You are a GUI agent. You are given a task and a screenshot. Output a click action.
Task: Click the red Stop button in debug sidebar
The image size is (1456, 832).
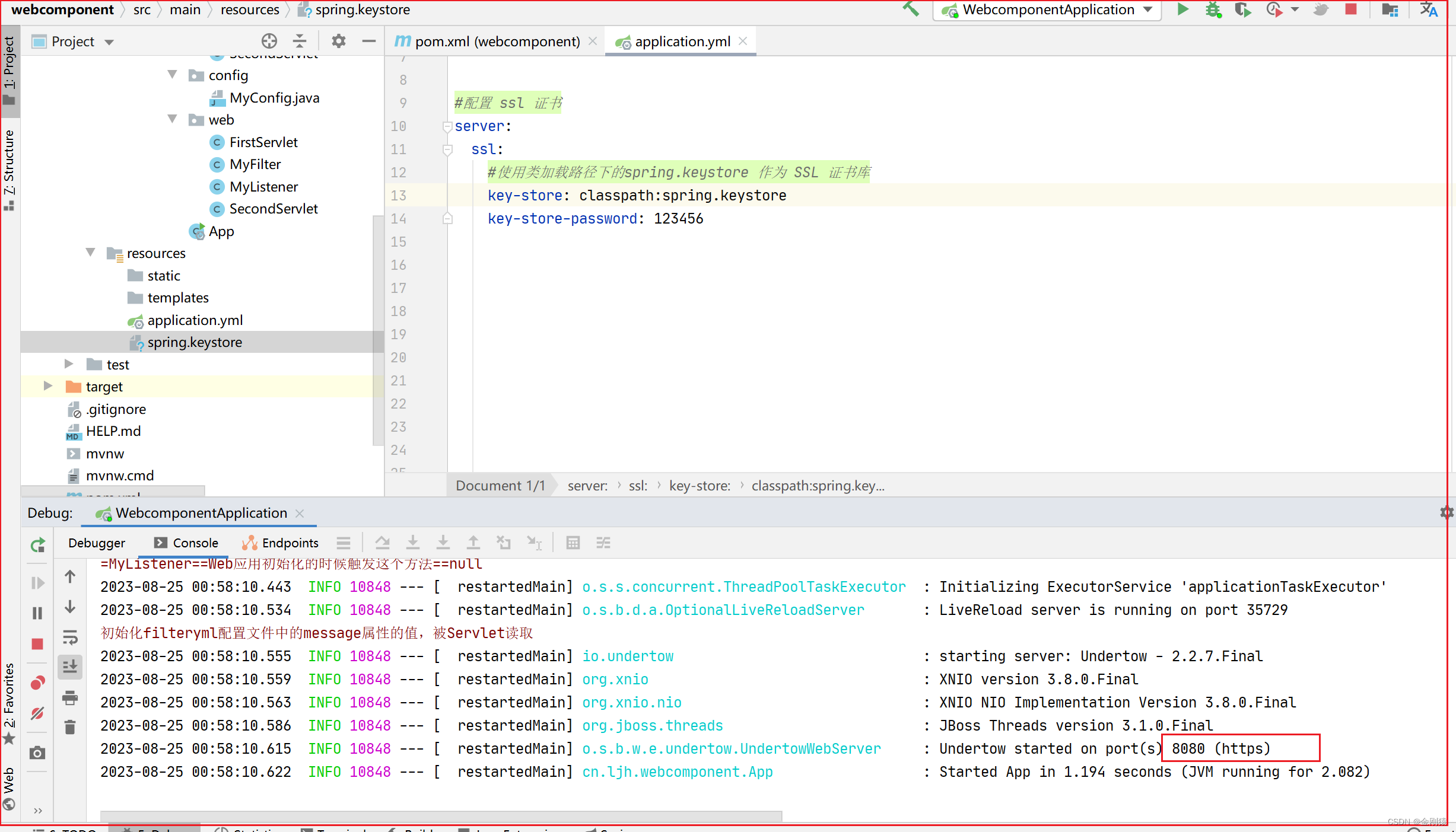[37, 644]
